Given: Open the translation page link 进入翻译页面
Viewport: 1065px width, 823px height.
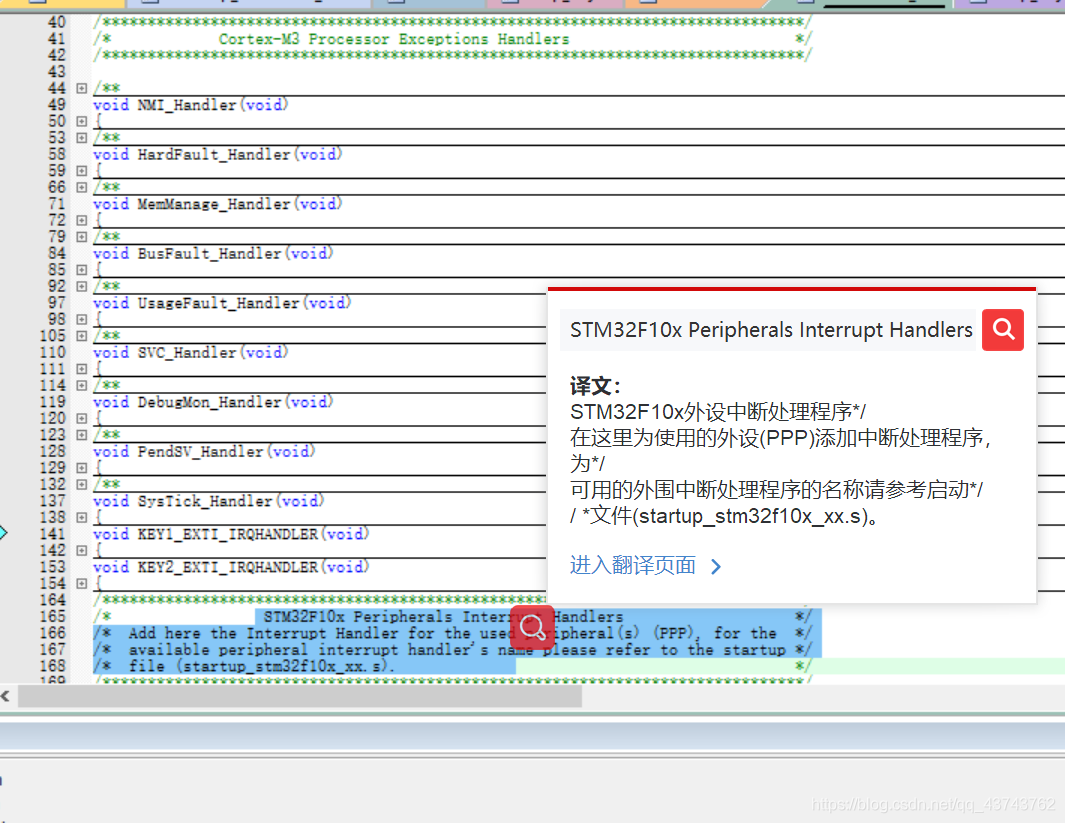Looking at the screenshot, I should click(645, 565).
